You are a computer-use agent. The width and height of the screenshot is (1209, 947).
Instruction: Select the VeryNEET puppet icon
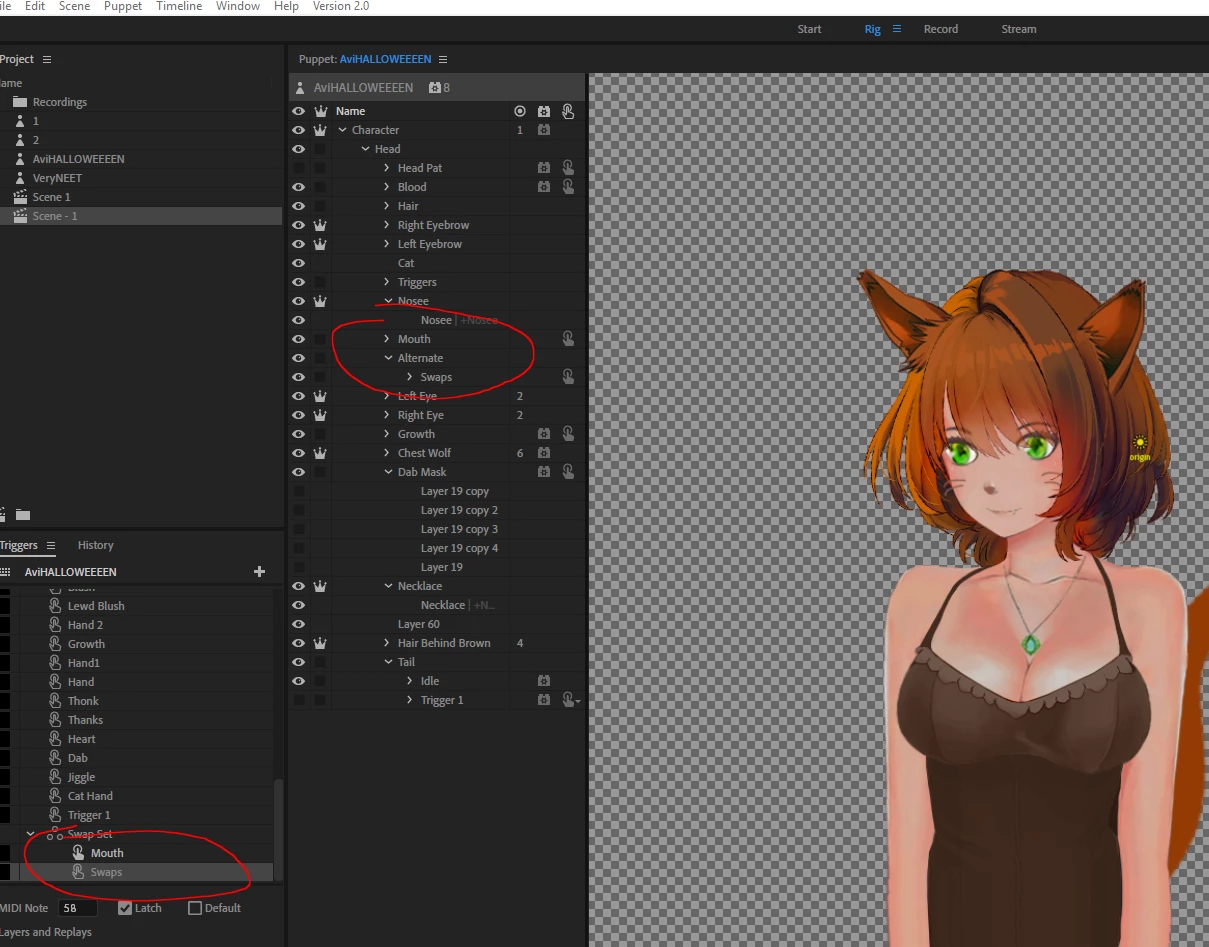point(20,178)
